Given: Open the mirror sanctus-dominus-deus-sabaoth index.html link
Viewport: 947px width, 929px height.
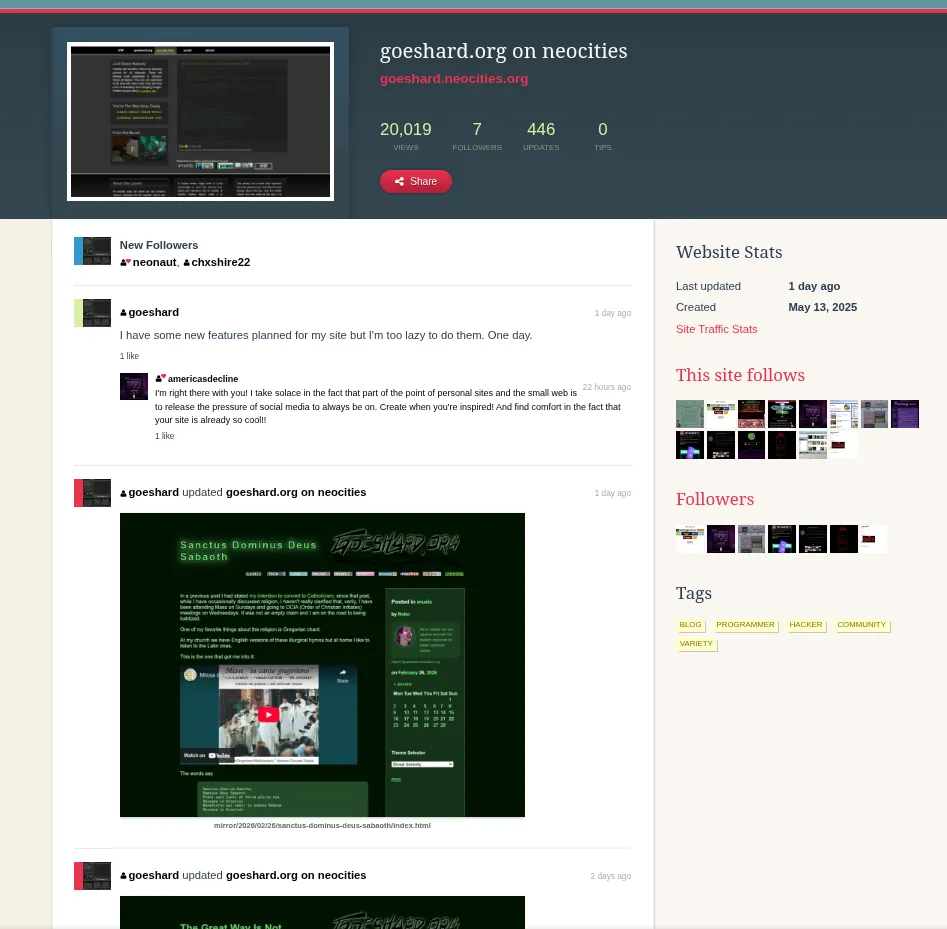Looking at the screenshot, I should tap(322, 825).
